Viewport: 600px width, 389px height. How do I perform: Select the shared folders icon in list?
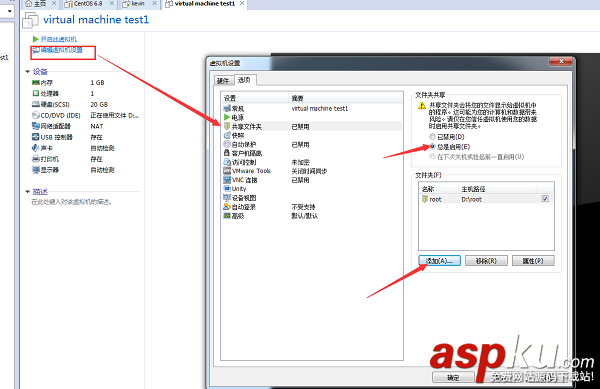pos(227,126)
